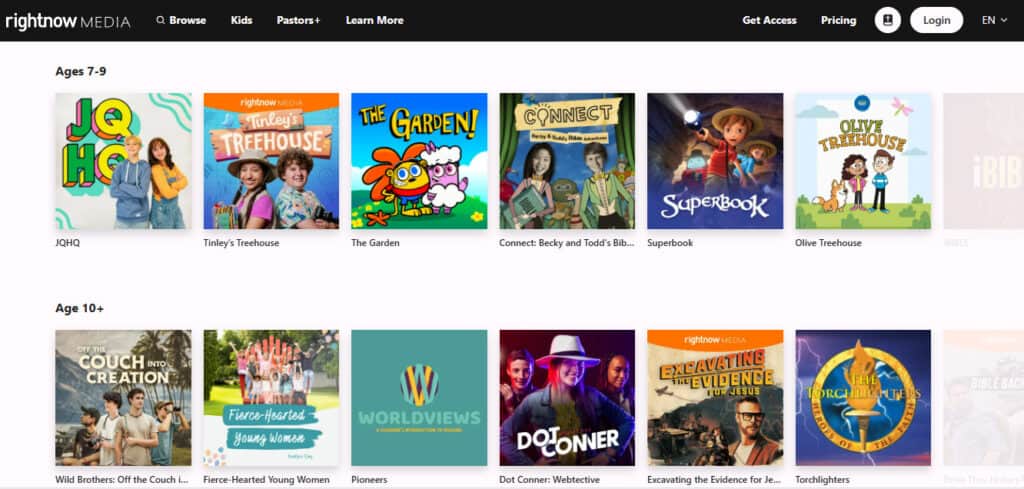
Task: Click 'Fierce-Hearted Young Women' title text
Action: (x=266, y=480)
